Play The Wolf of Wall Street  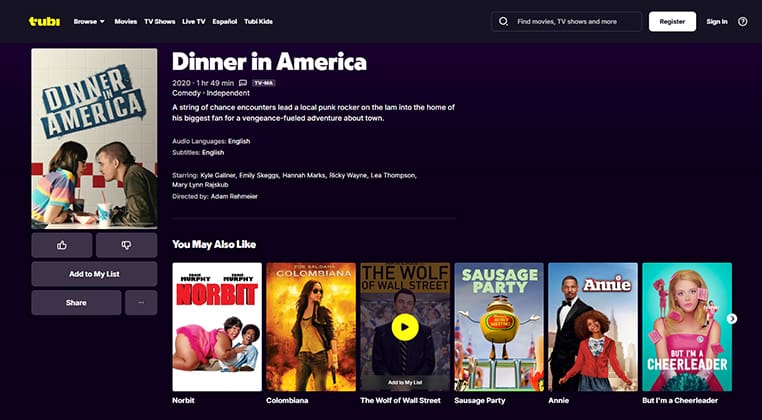[x=405, y=327]
